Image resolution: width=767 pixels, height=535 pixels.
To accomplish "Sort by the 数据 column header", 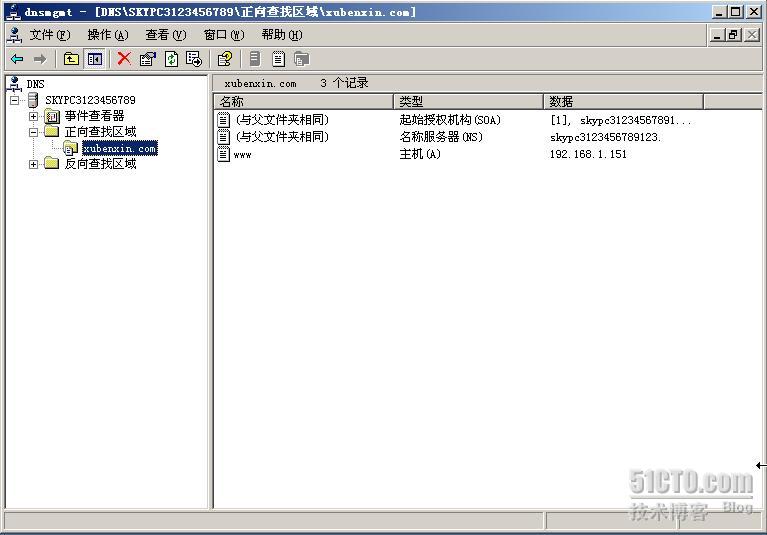I will (x=624, y=102).
